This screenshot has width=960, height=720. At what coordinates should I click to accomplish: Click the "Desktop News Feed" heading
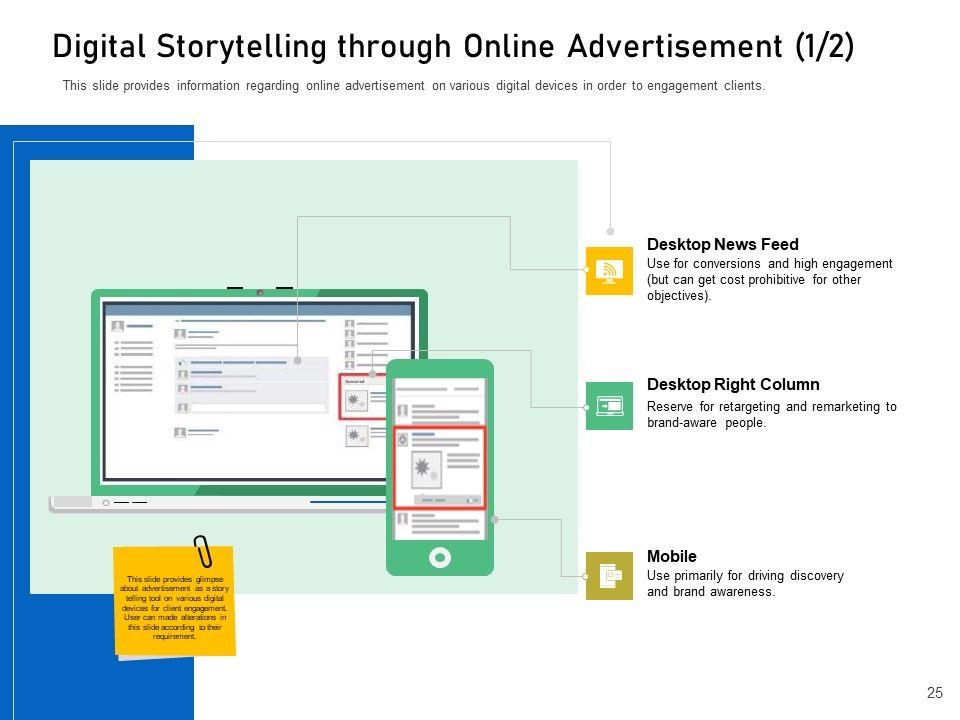[723, 244]
